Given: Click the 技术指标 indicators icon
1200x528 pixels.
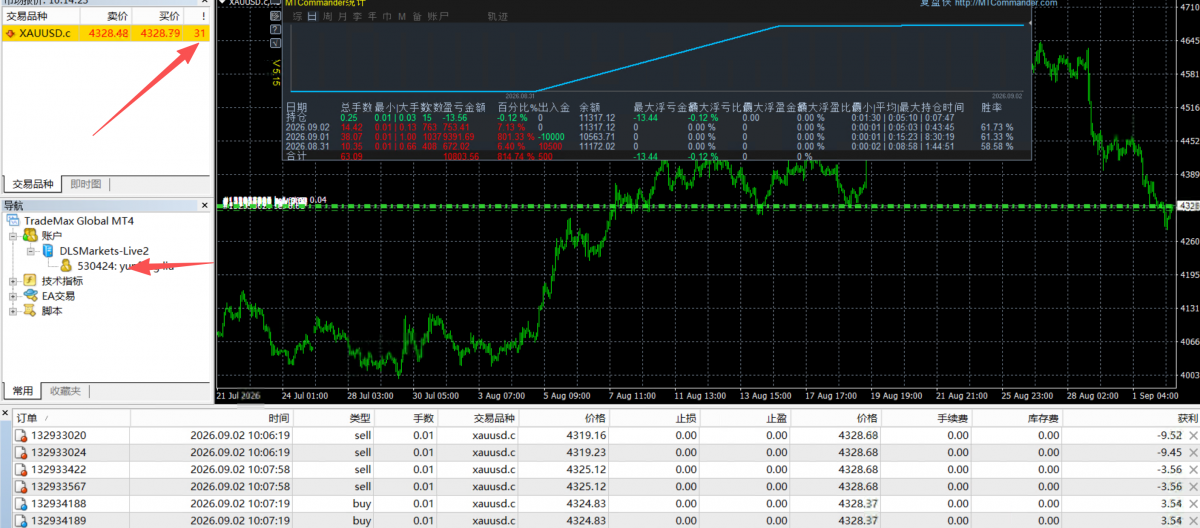Looking at the screenshot, I should click(x=30, y=281).
